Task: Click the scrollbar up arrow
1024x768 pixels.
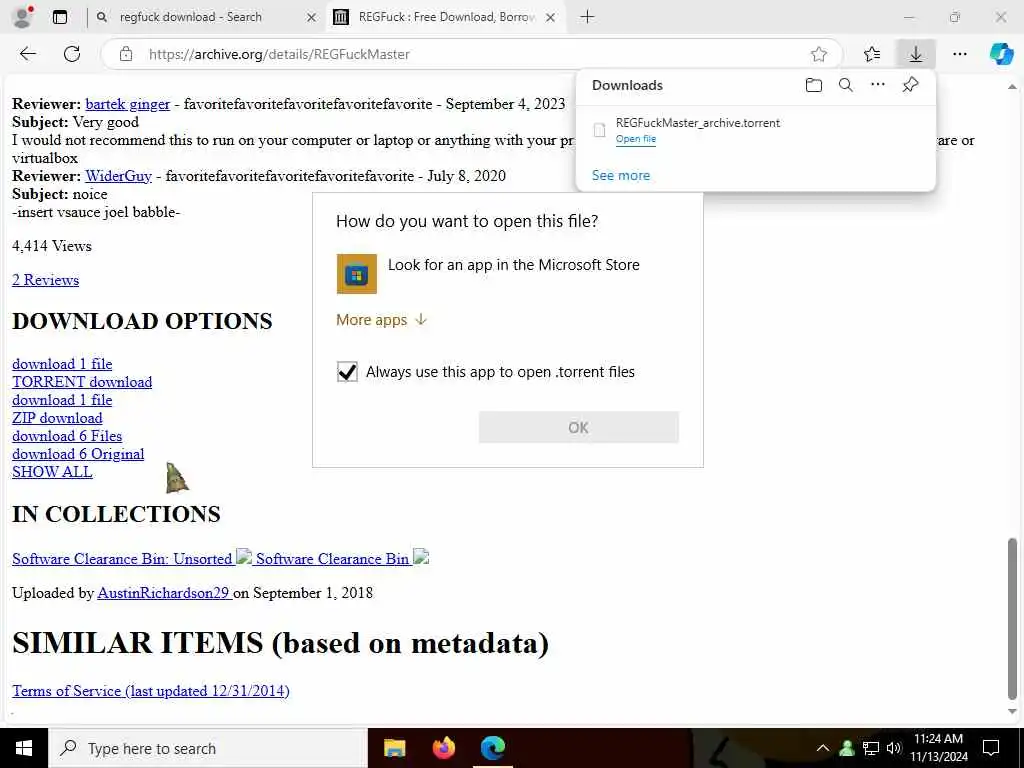Action: click(x=1012, y=86)
